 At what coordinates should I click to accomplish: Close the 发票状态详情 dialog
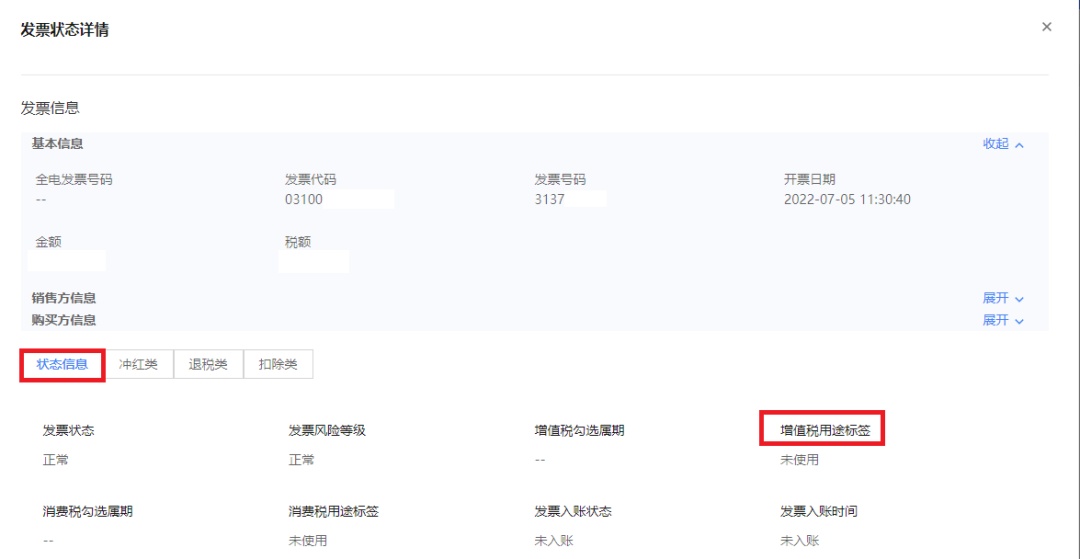coord(1046,27)
